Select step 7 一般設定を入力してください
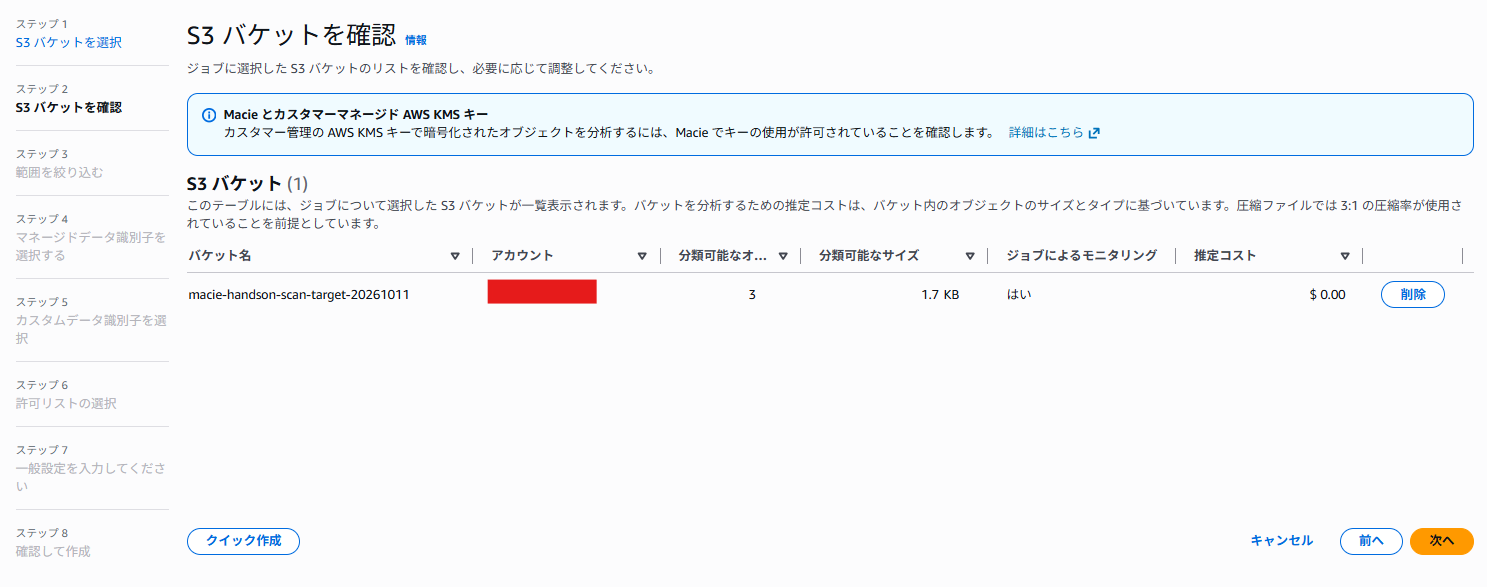Screen dimensions: 1487x587 coord(91,477)
